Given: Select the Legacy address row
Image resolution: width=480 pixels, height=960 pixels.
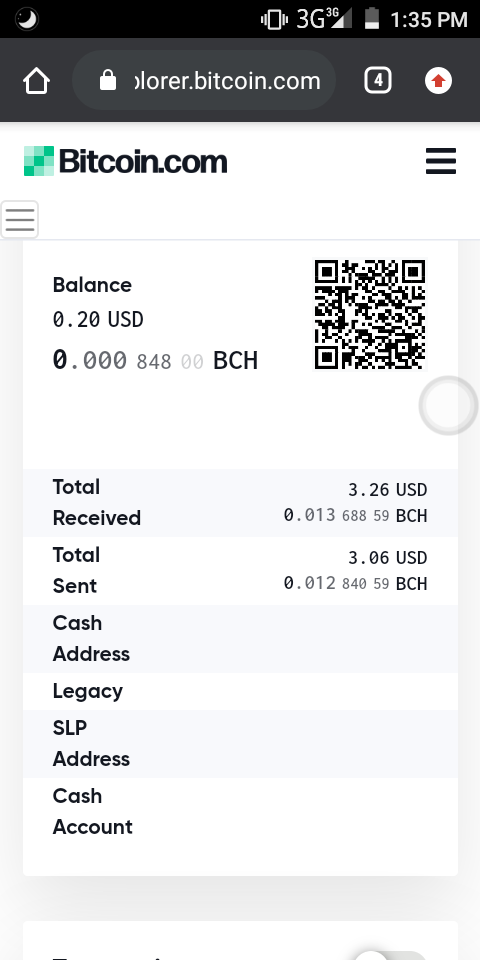Looking at the screenshot, I should [x=240, y=691].
